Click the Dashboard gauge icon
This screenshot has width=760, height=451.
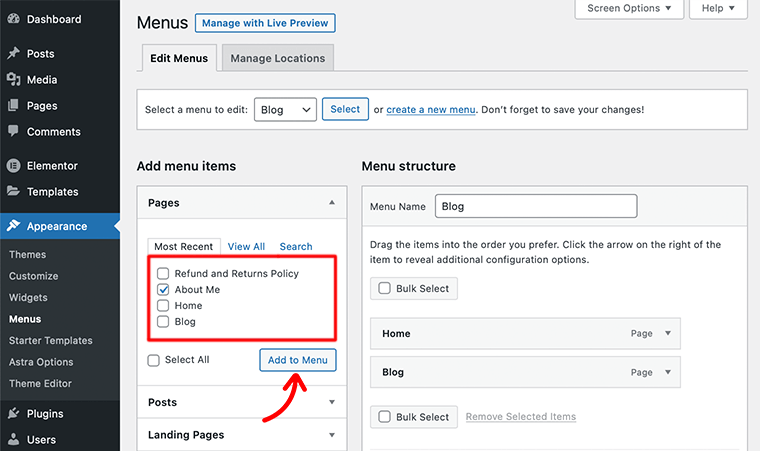[14, 19]
